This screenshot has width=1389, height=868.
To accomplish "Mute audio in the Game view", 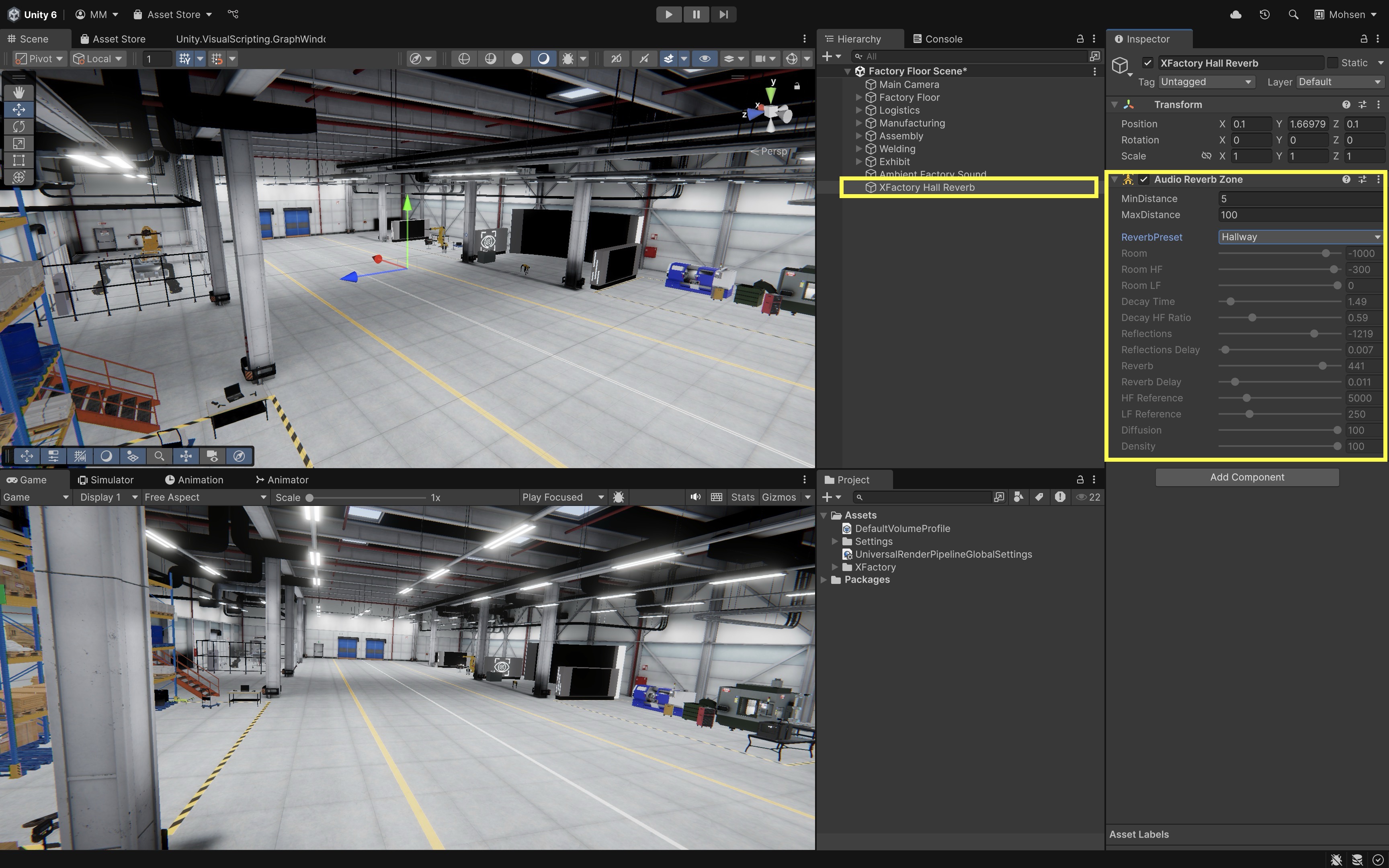I will 695,497.
